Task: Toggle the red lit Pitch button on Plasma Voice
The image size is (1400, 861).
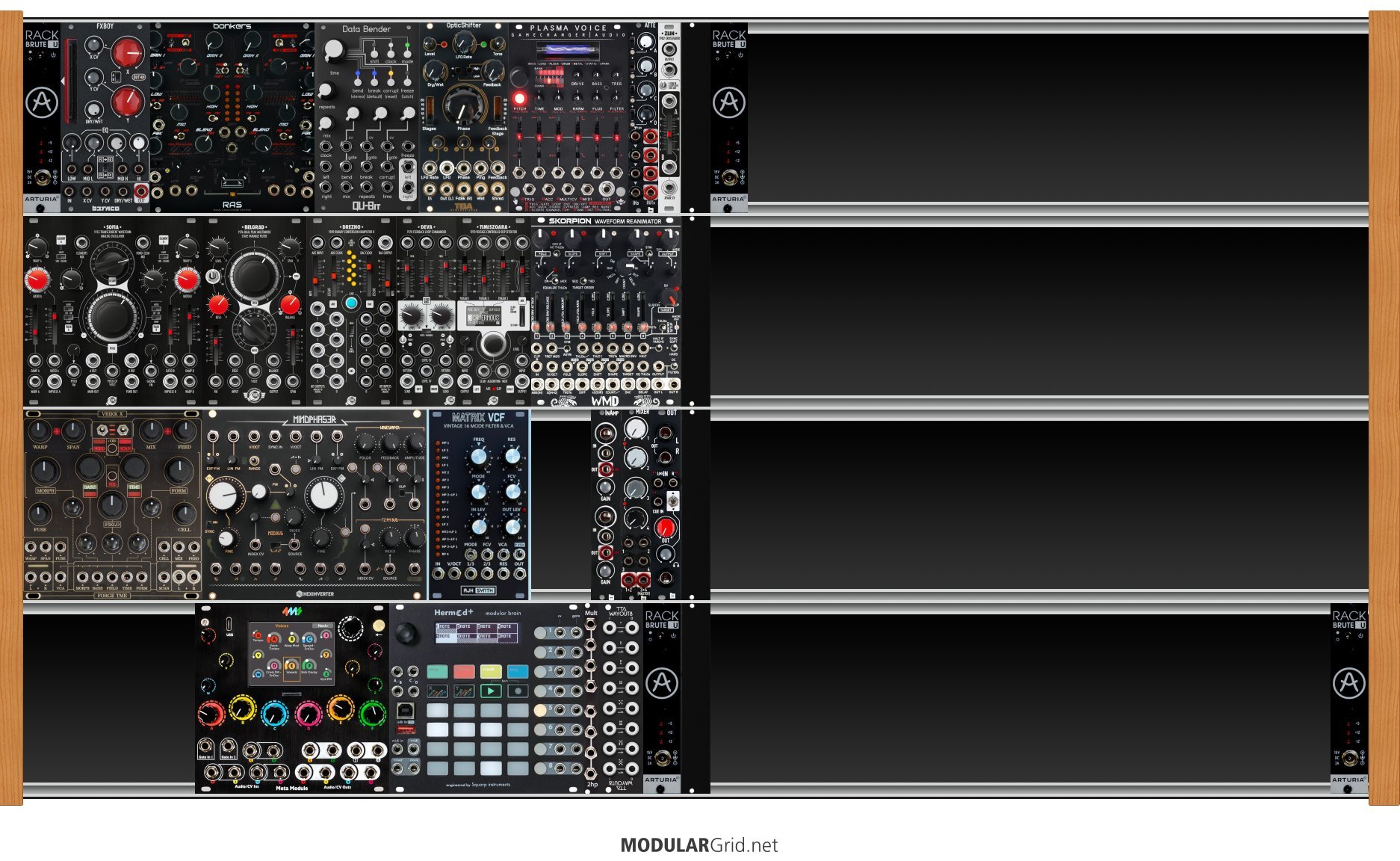Action: coord(519,98)
